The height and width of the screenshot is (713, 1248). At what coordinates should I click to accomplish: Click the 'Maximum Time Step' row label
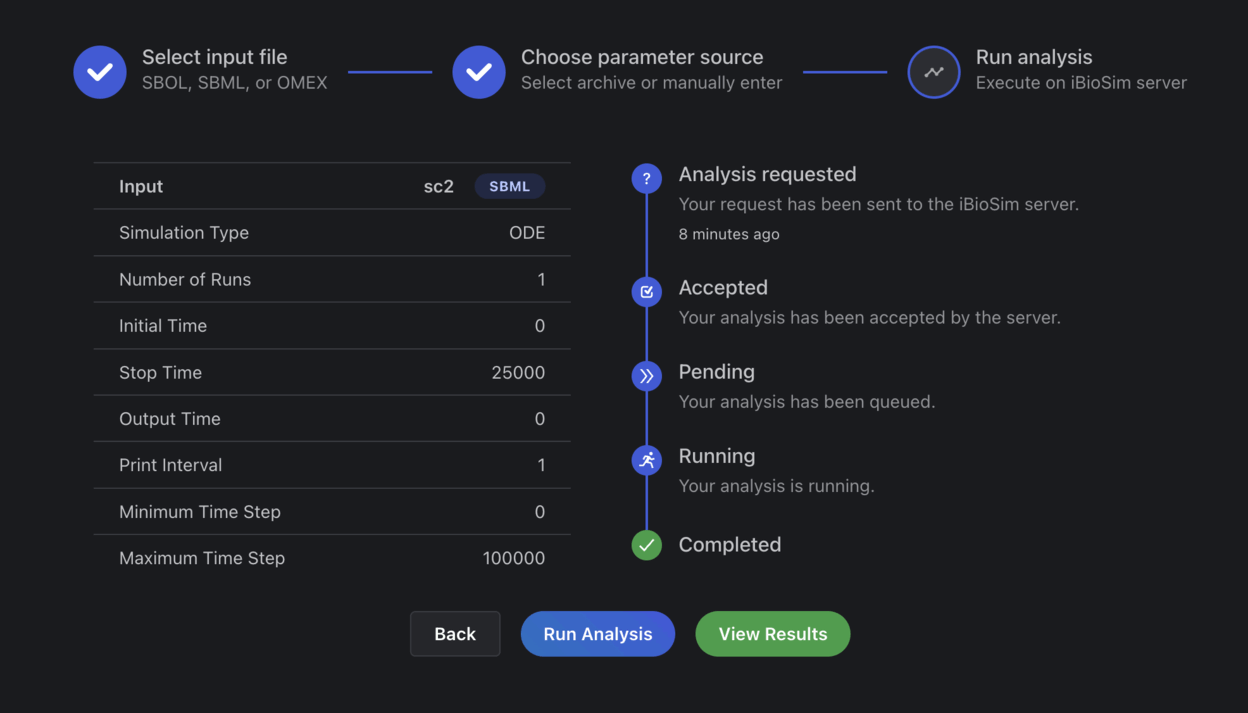pos(202,559)
